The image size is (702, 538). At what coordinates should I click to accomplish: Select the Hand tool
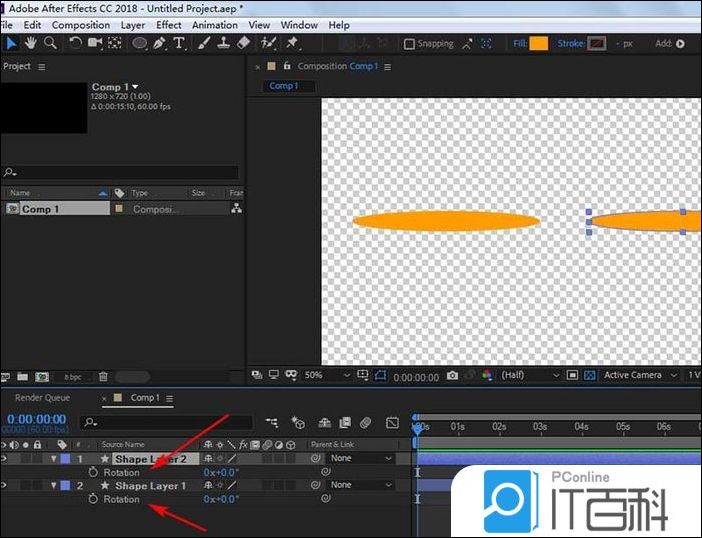coord(30,43)
